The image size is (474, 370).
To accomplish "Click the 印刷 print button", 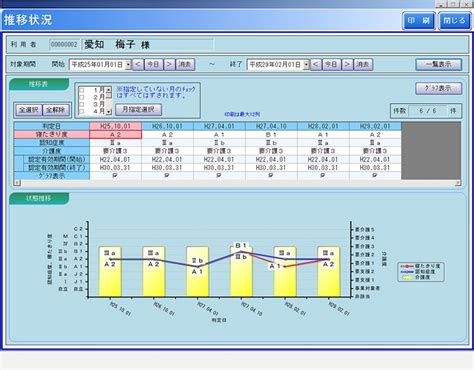I will pos(419,21).
